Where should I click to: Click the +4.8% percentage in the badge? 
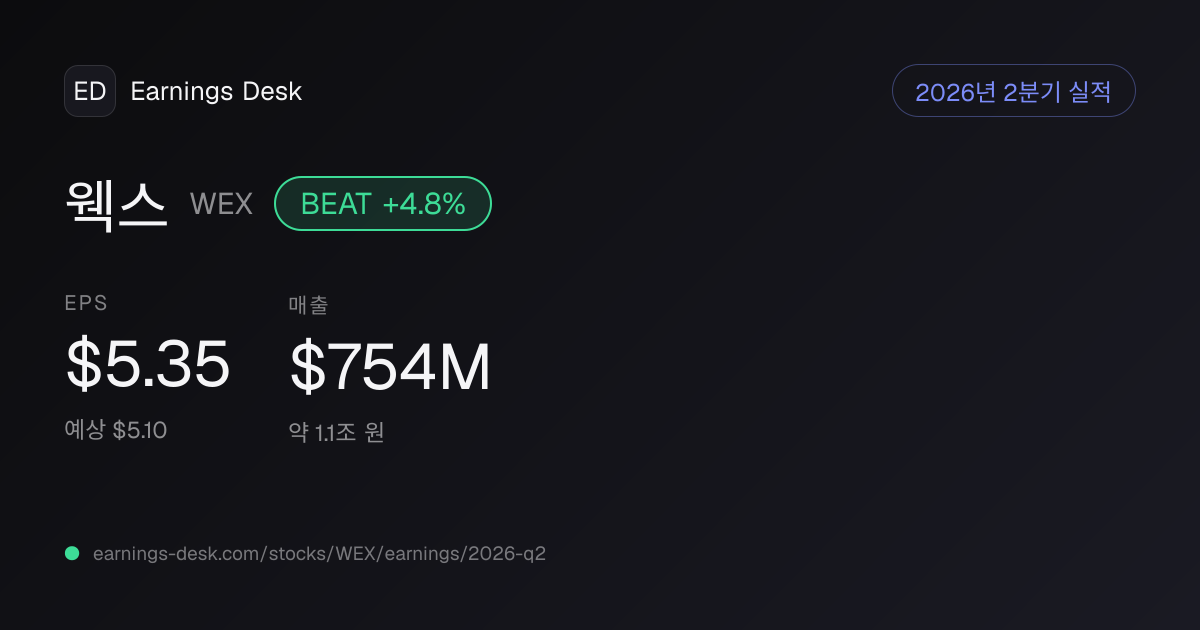[424, 204]
